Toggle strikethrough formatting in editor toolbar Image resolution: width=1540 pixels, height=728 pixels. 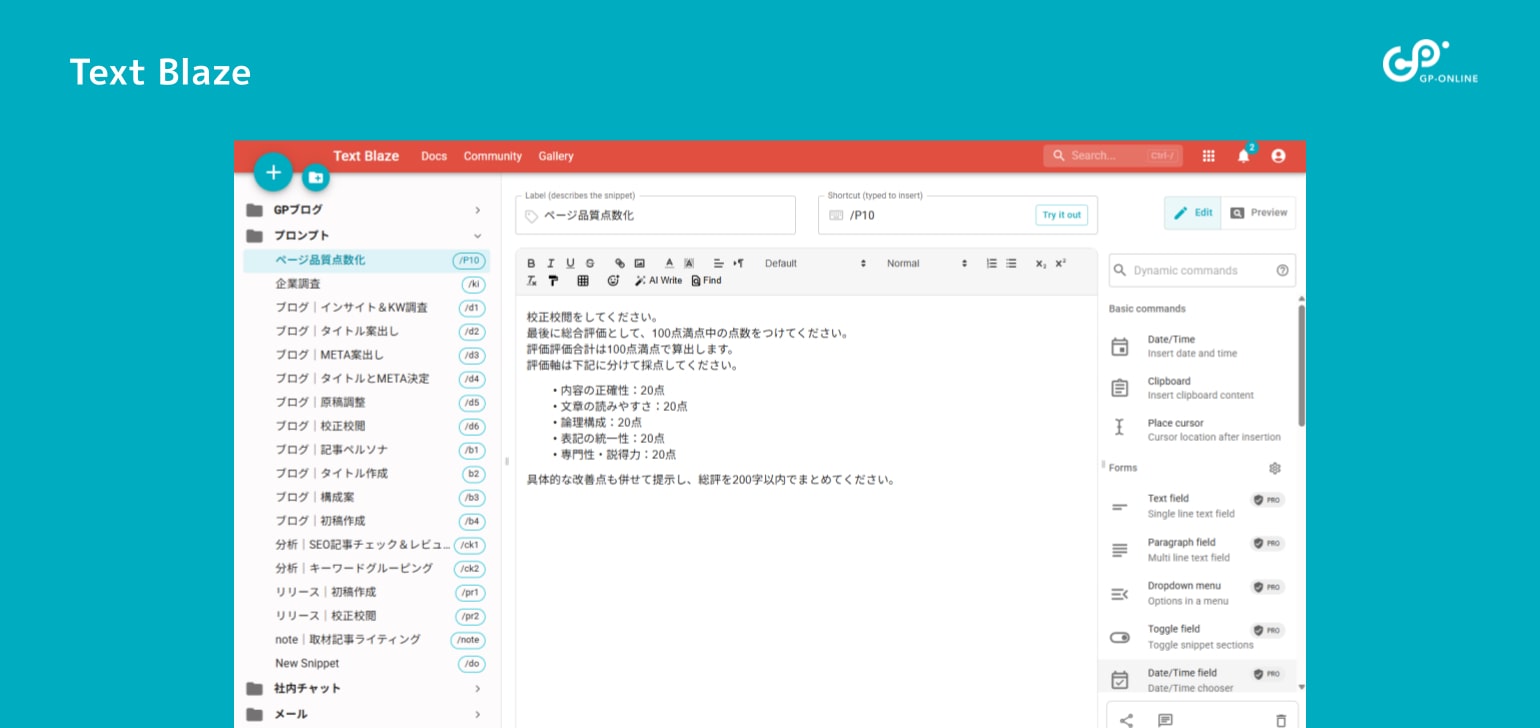click(590, 263)
